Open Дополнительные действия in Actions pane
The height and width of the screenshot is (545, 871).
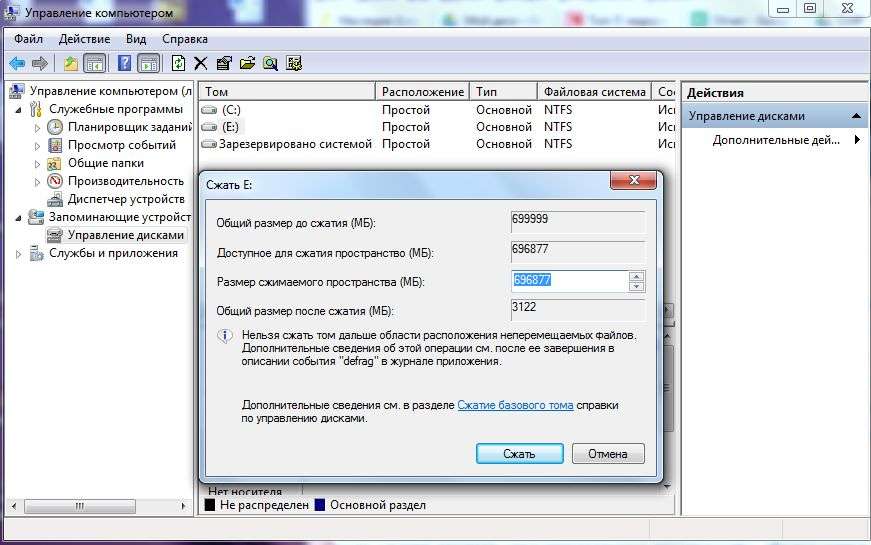(776, 140)
